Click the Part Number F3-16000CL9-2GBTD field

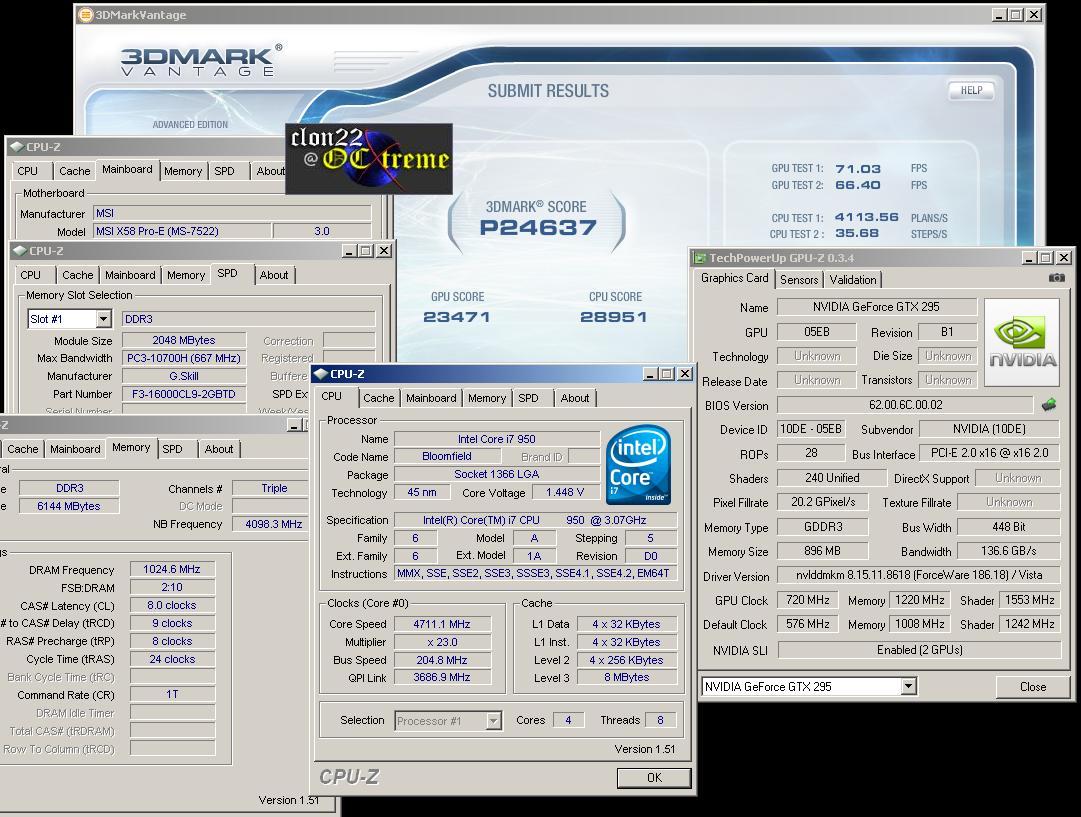183,394
